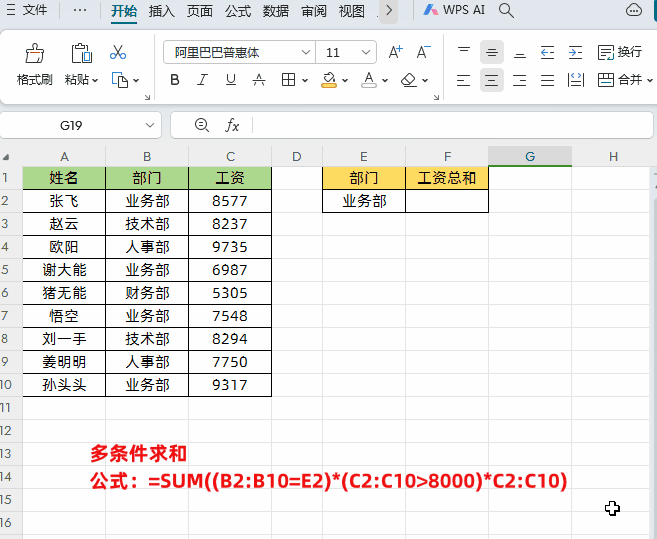657x539 pixels.
Task: Select column G header
Action: 530,156
